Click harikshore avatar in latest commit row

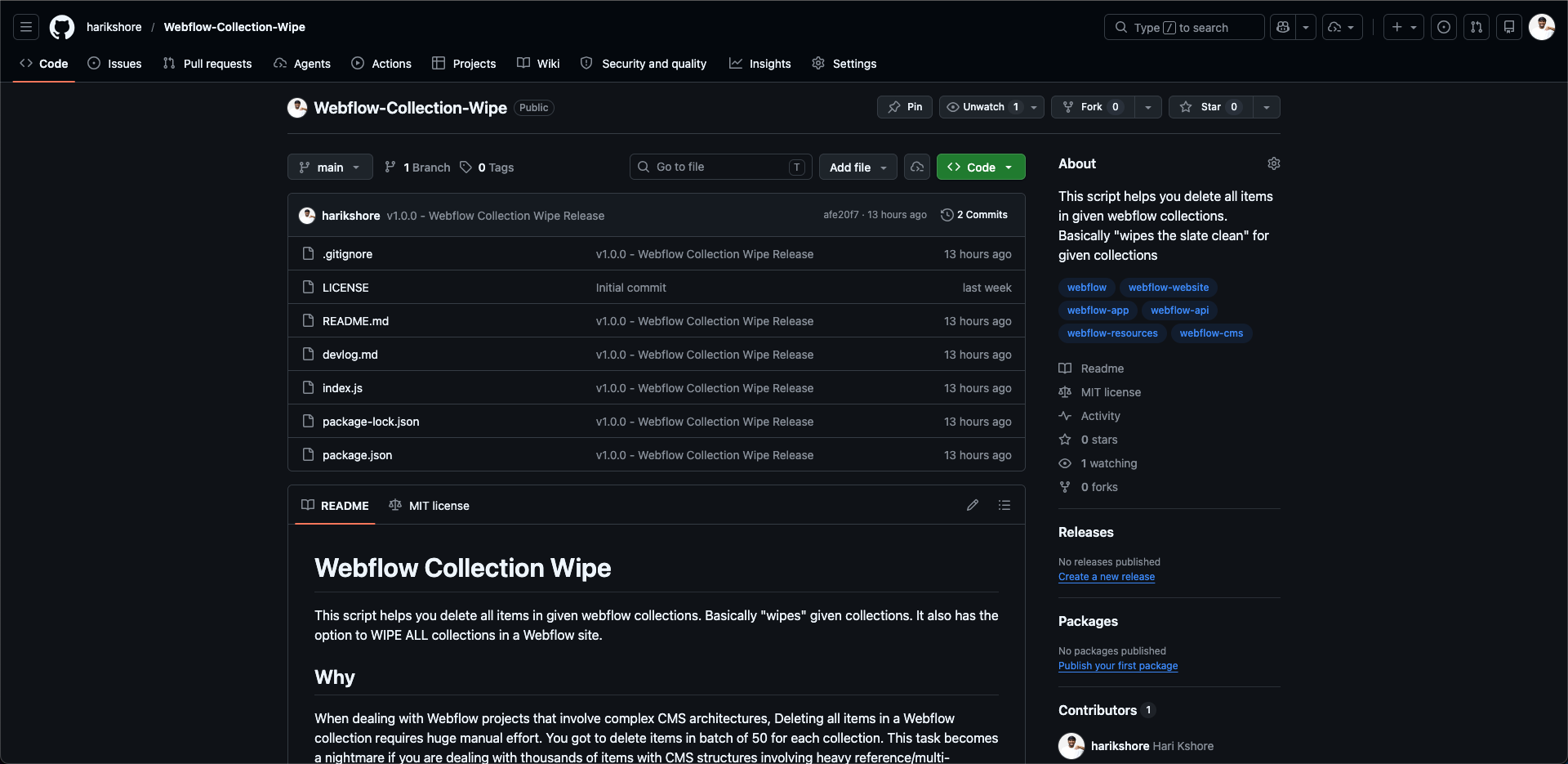(x=307, y=216)
